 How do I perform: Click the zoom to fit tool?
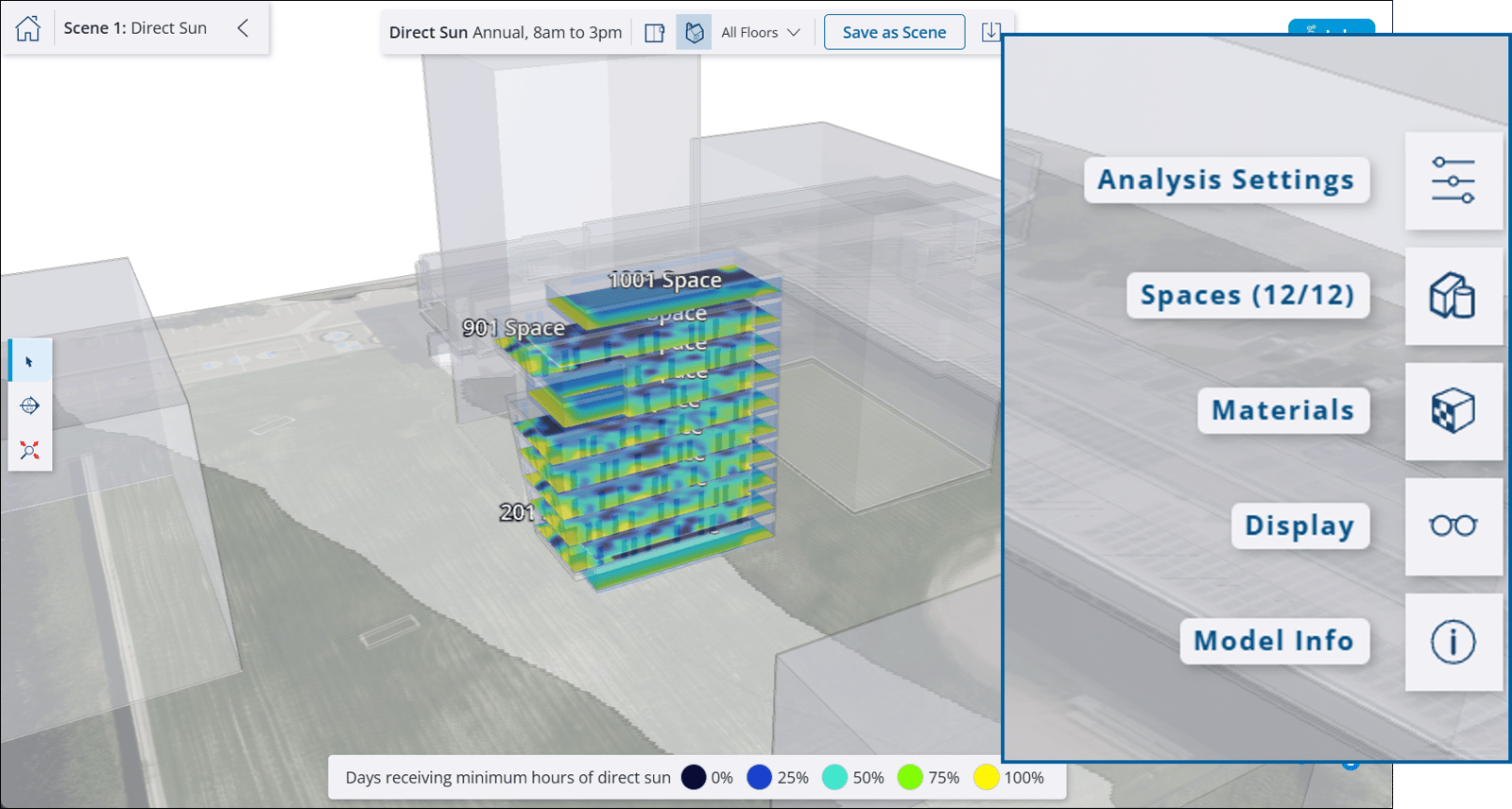pyautogui.click(x=29, y=450)
